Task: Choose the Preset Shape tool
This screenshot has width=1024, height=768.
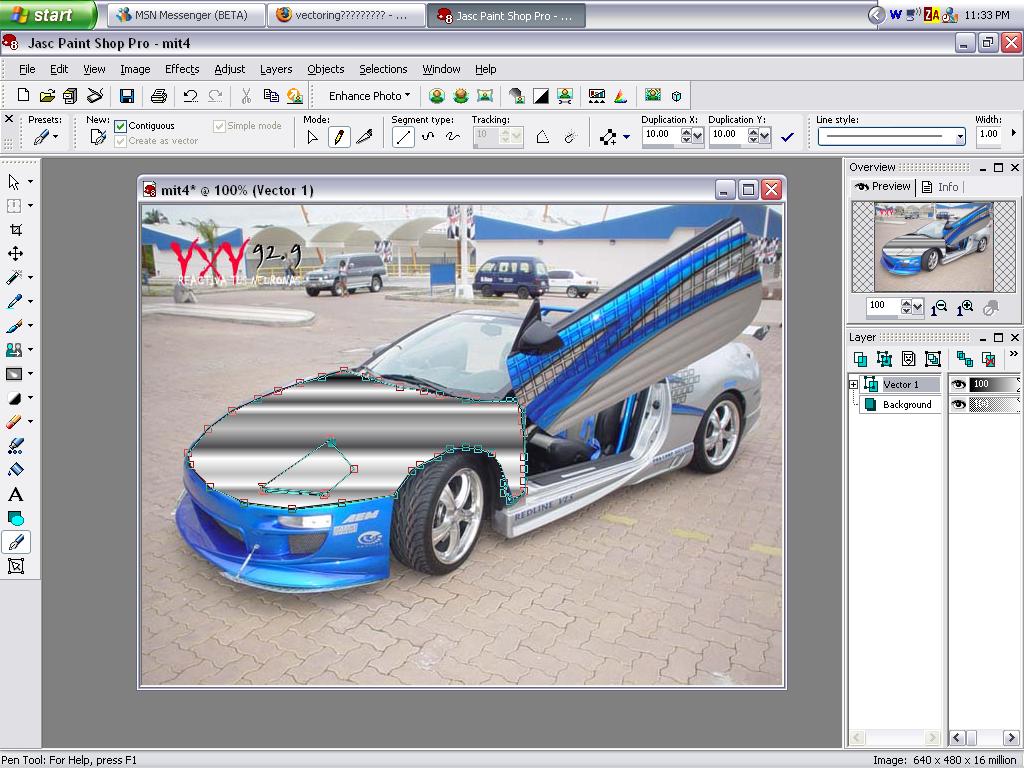Action: click(15, 518)
